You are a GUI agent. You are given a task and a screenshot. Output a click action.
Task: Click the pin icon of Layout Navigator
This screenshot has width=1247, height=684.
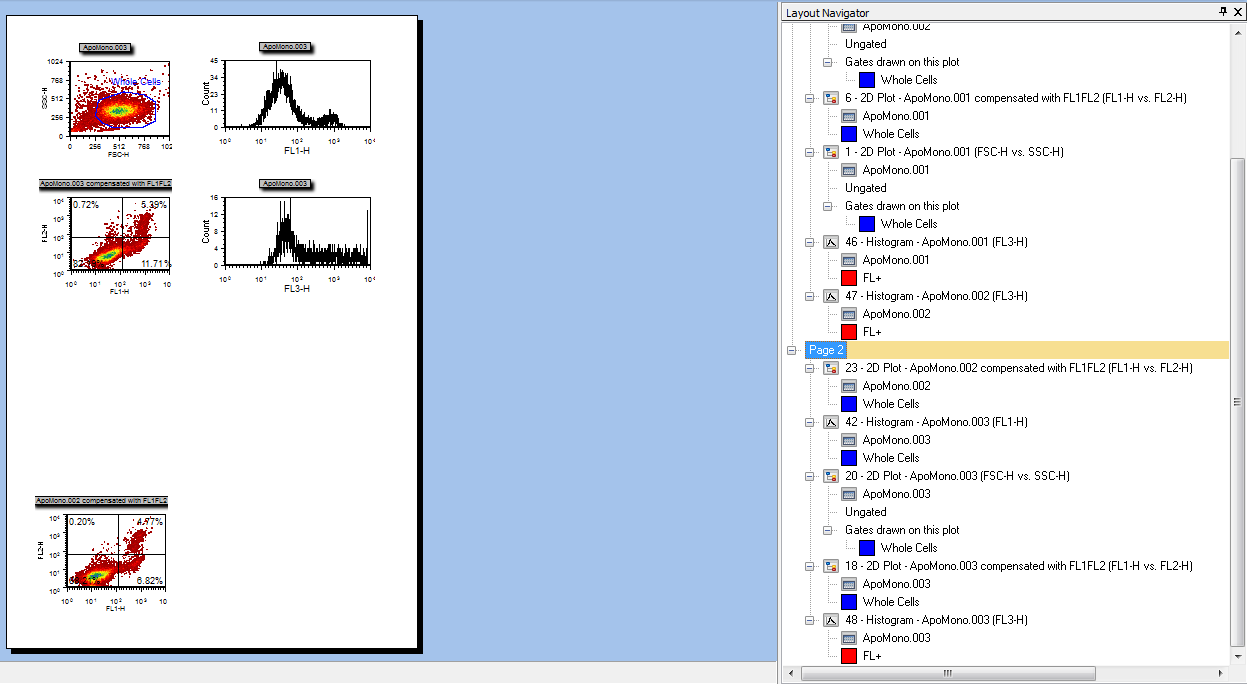click(x=1222, y=12)
